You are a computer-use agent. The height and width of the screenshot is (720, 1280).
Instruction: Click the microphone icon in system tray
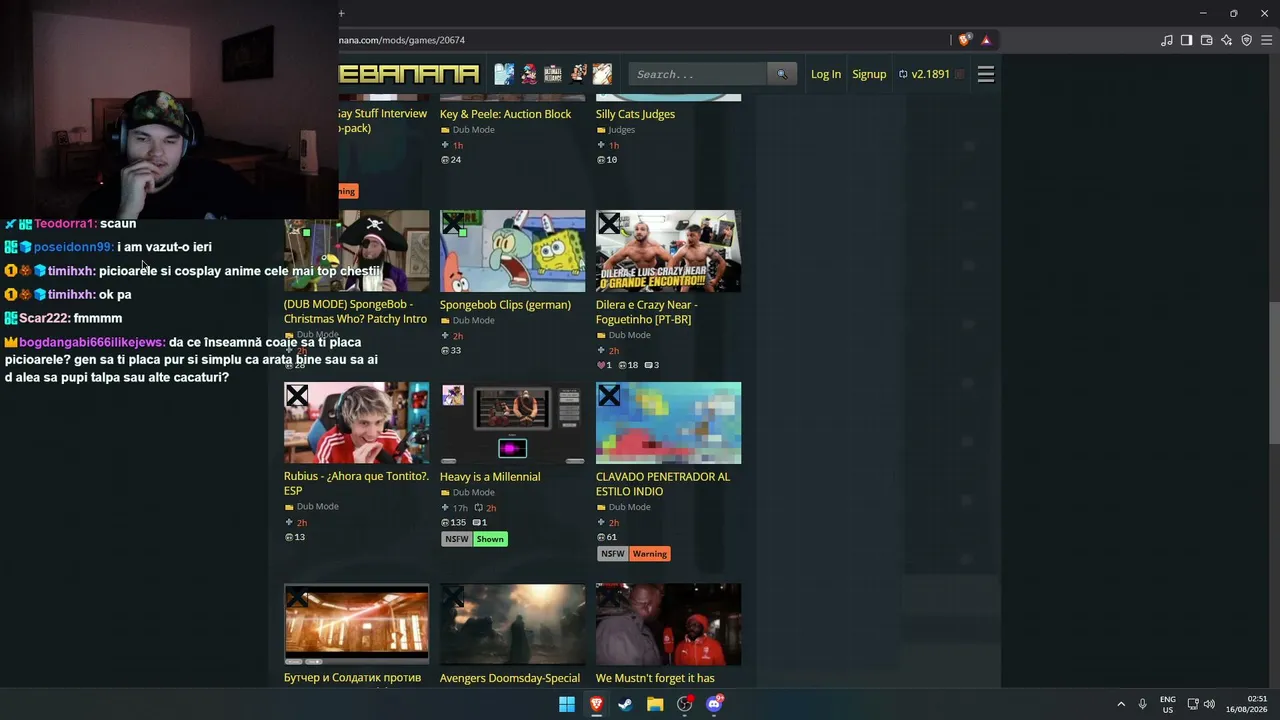[1142, 704]
